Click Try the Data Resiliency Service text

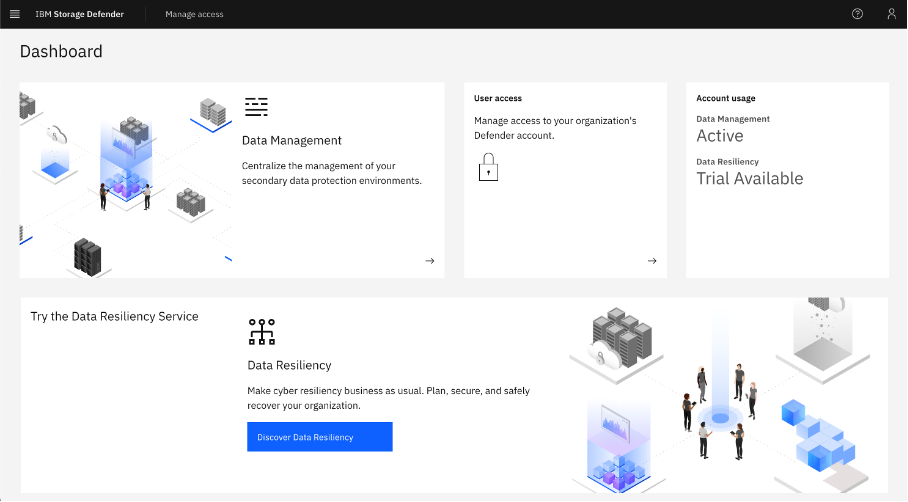[114, 317]
